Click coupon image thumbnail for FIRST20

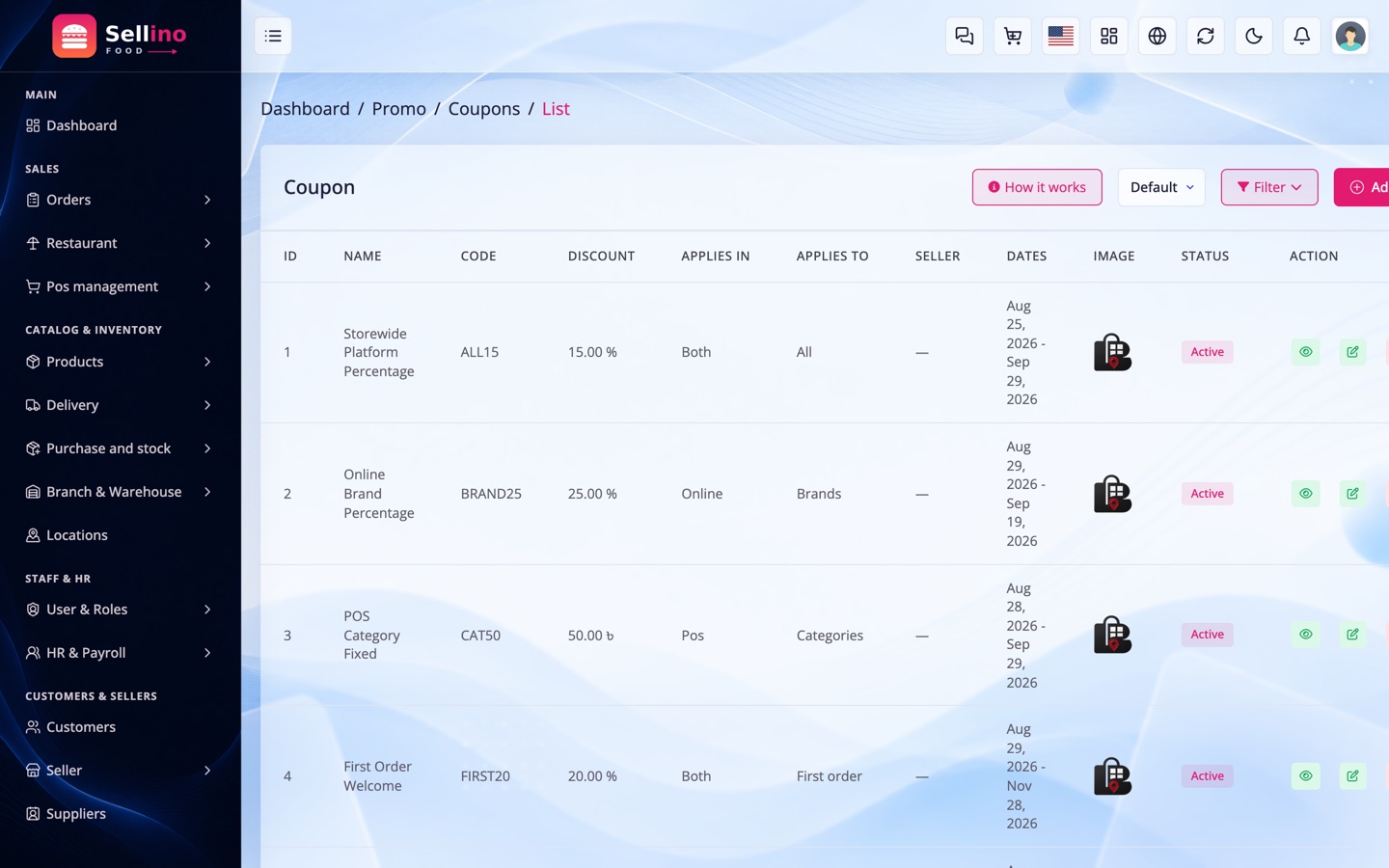pos(1112,776)
